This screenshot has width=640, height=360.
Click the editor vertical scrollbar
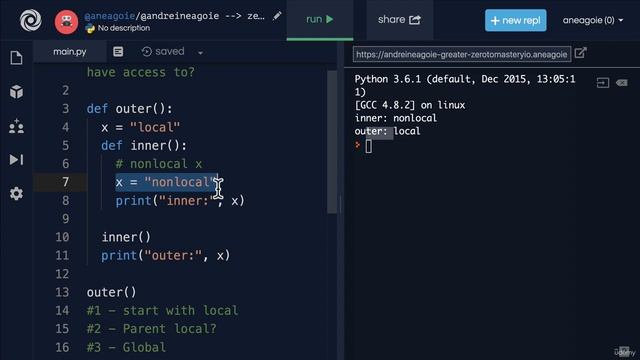coord(332,142)
